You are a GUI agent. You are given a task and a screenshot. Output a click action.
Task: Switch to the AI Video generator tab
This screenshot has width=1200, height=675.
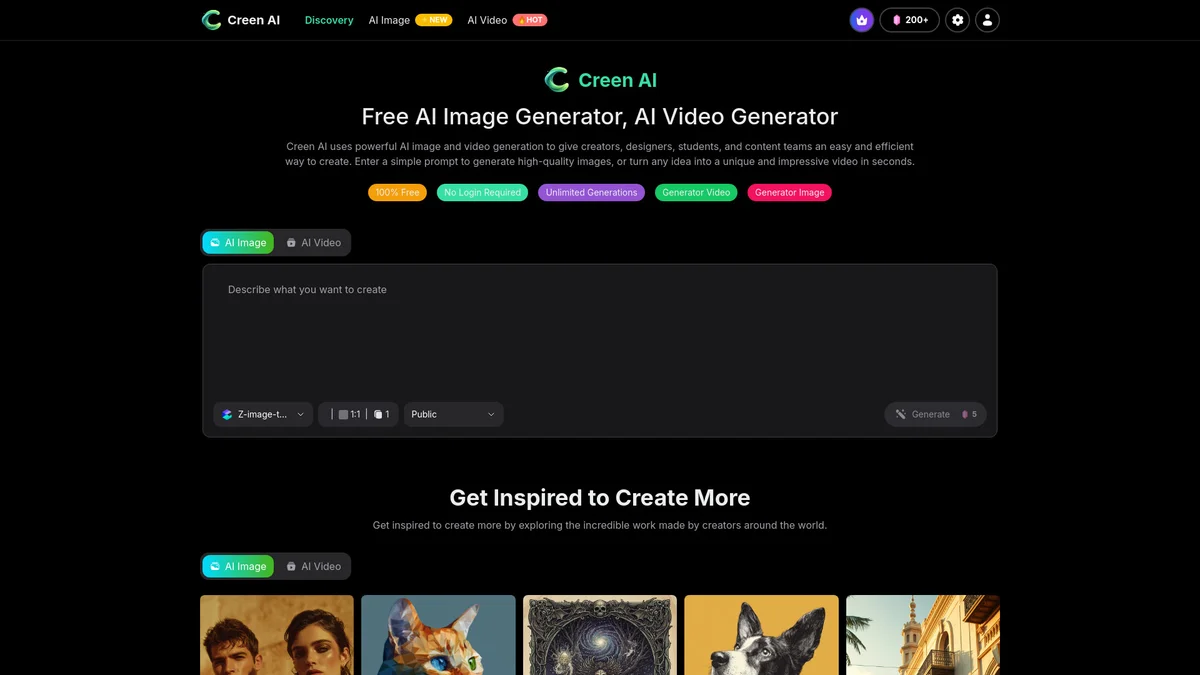313,242
